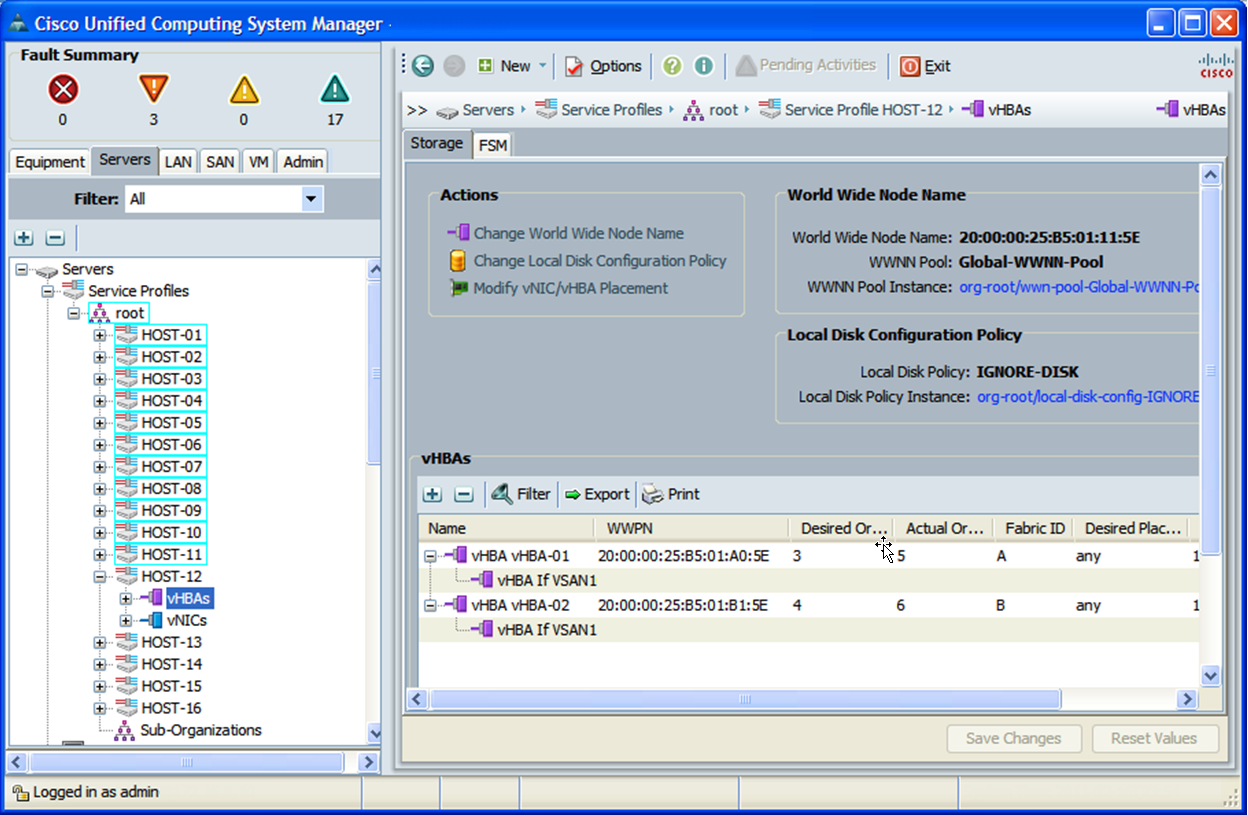The image size is (1248, 815).
Task: Expand the vNICs node under HOST-12
Action: [126, 621]
